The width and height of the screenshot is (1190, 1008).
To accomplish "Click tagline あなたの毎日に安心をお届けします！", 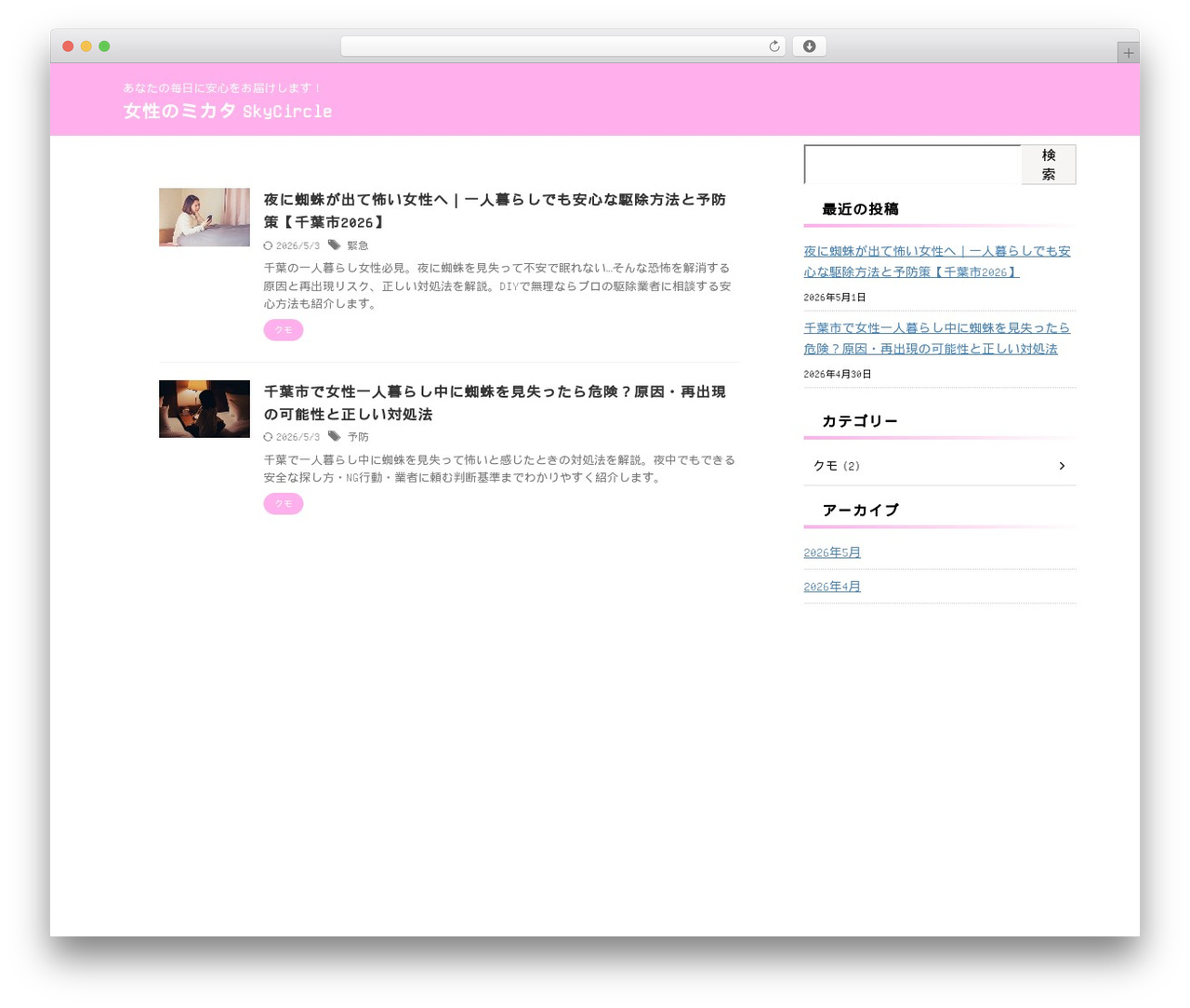I will click(x=222, y=88).
